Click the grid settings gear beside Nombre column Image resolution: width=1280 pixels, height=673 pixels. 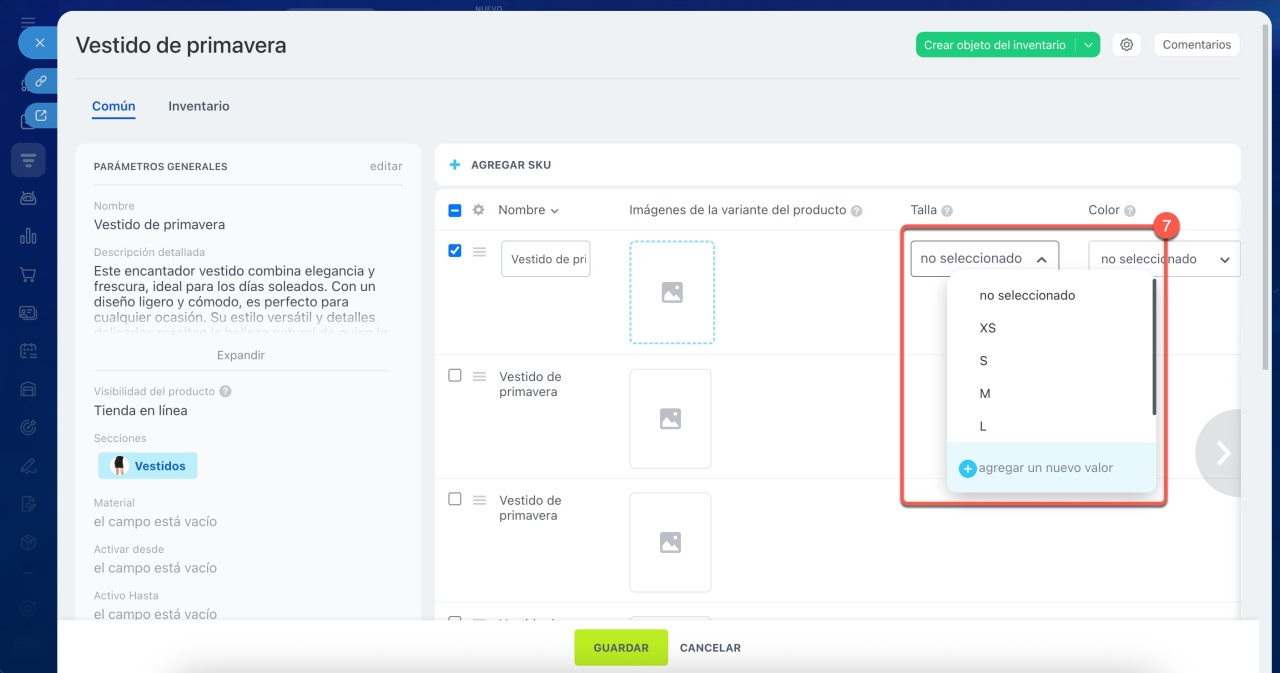(x=479, y=210)
